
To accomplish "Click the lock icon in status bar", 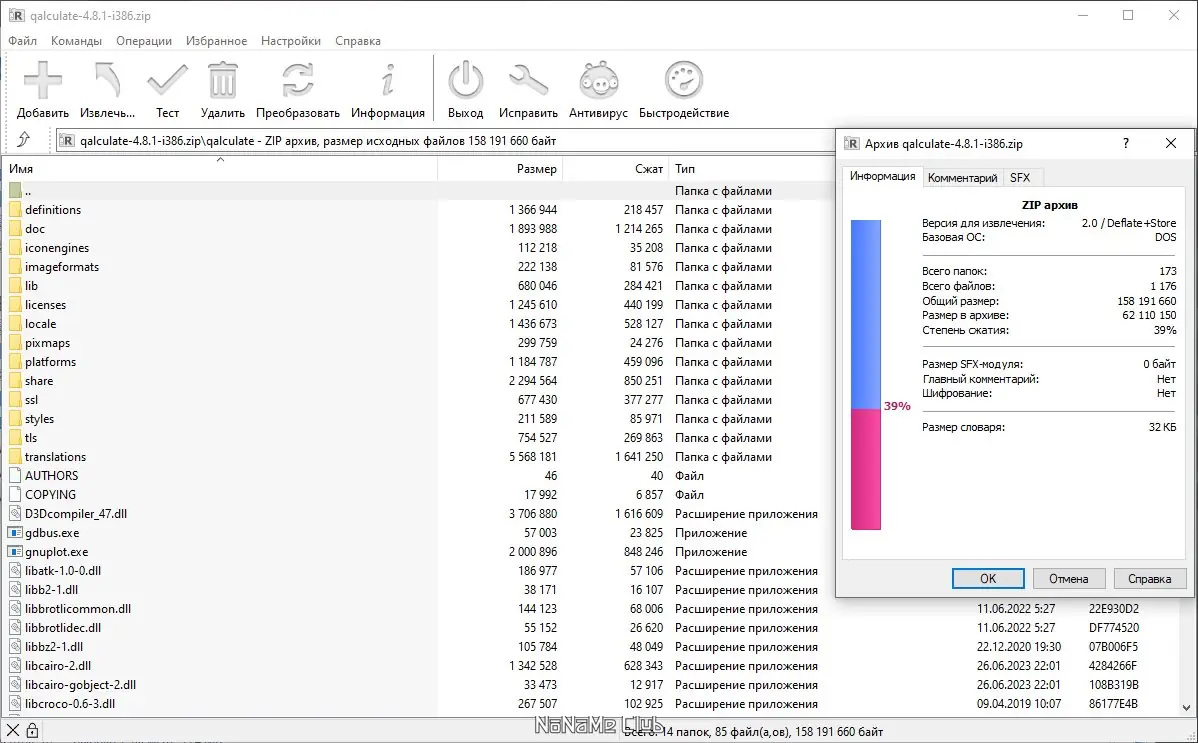I will tap(32, 731).
